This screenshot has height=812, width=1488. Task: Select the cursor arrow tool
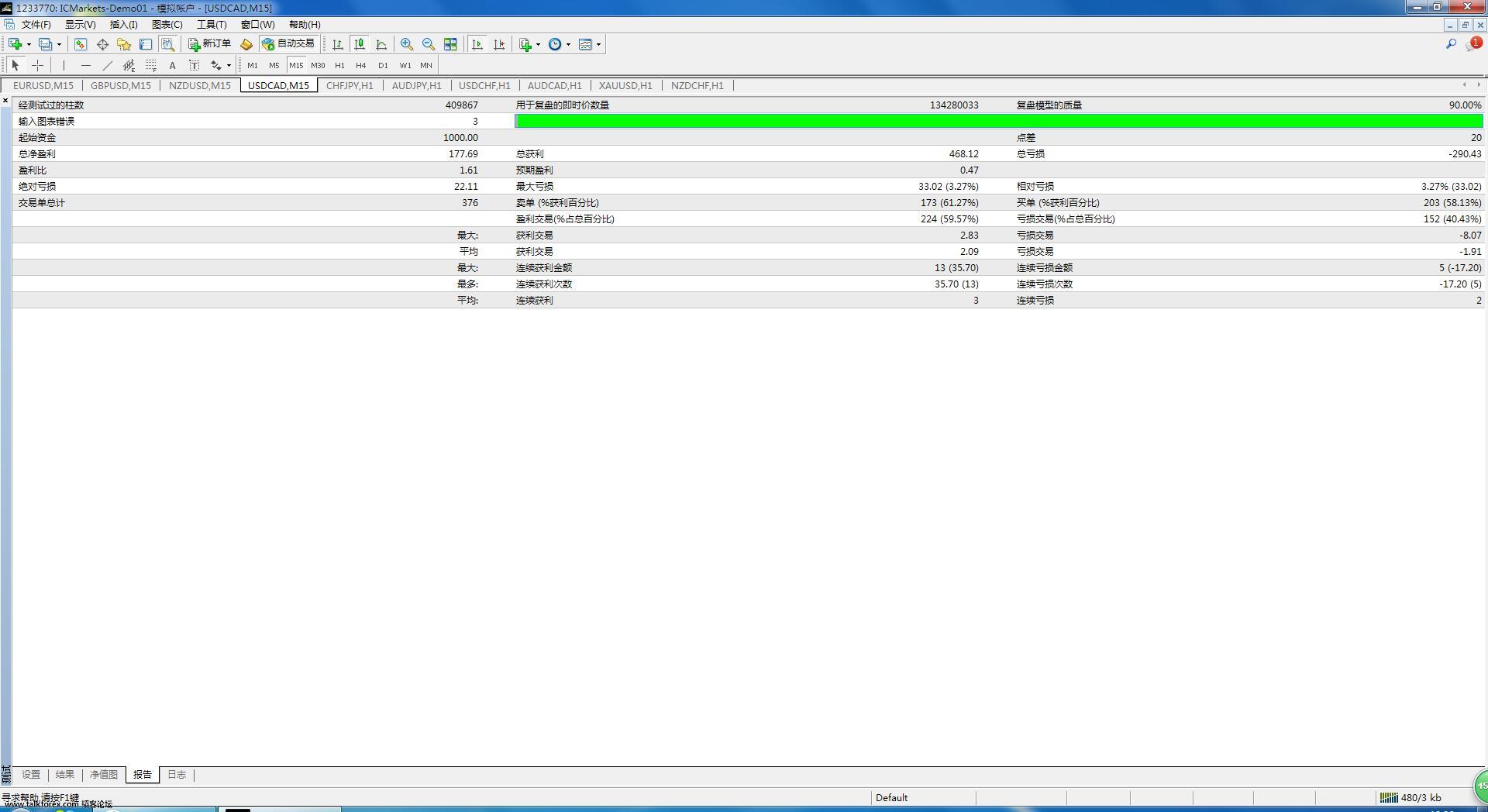(15, 65)
